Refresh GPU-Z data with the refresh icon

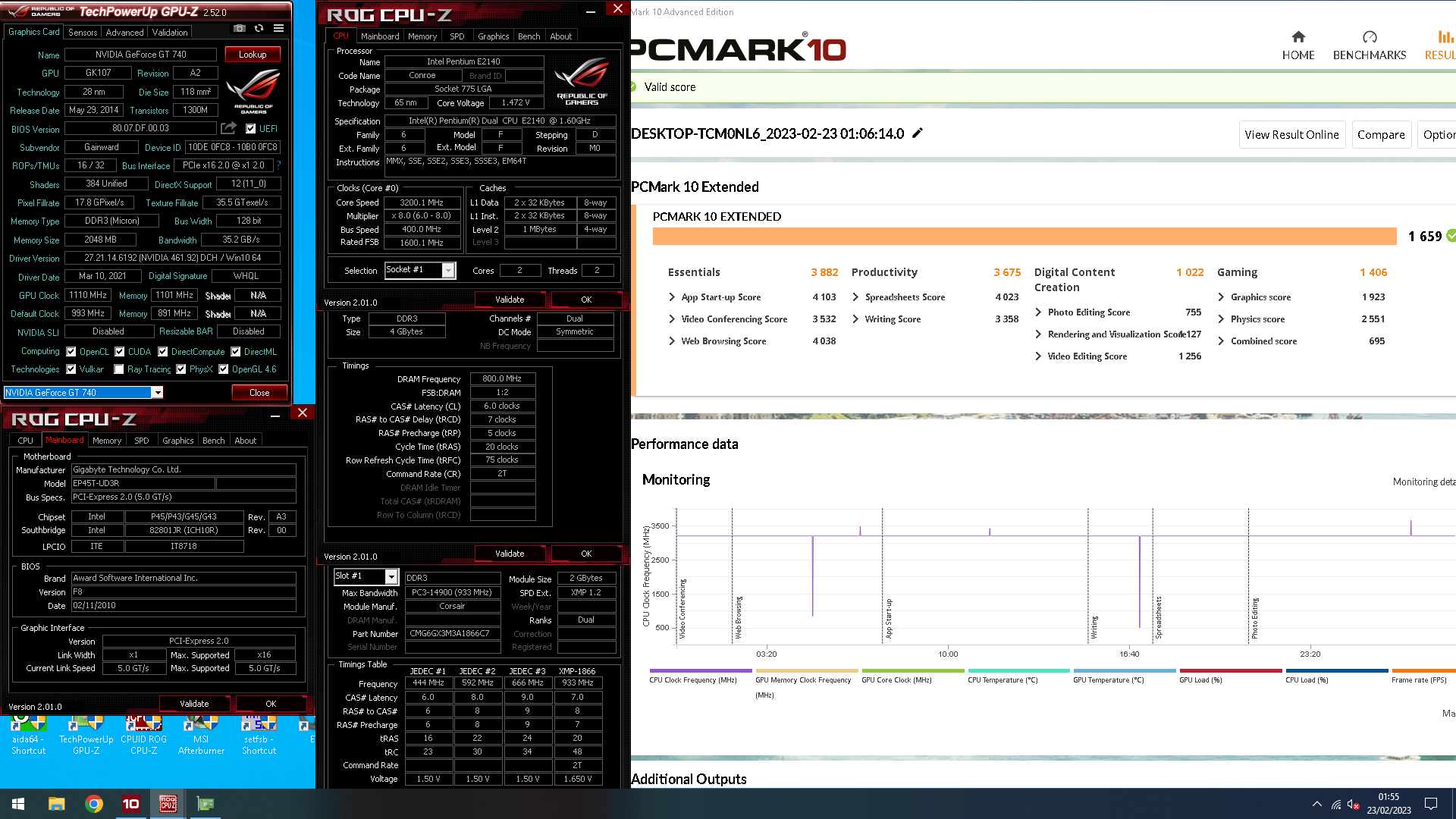point(259,29)
